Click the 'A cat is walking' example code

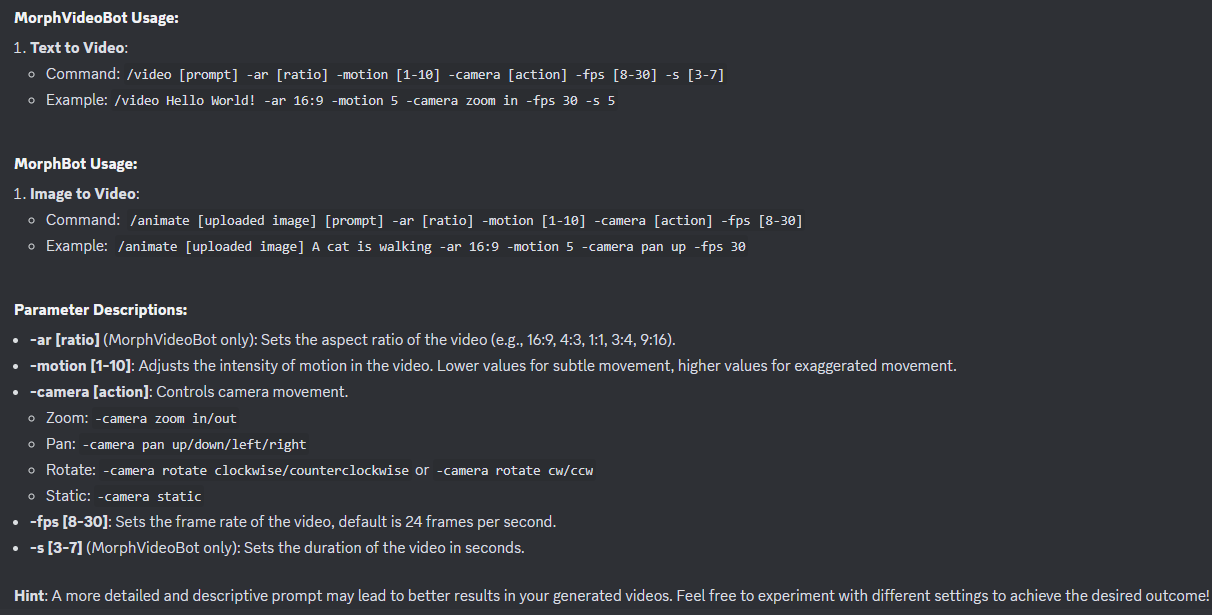pos(431,246)
